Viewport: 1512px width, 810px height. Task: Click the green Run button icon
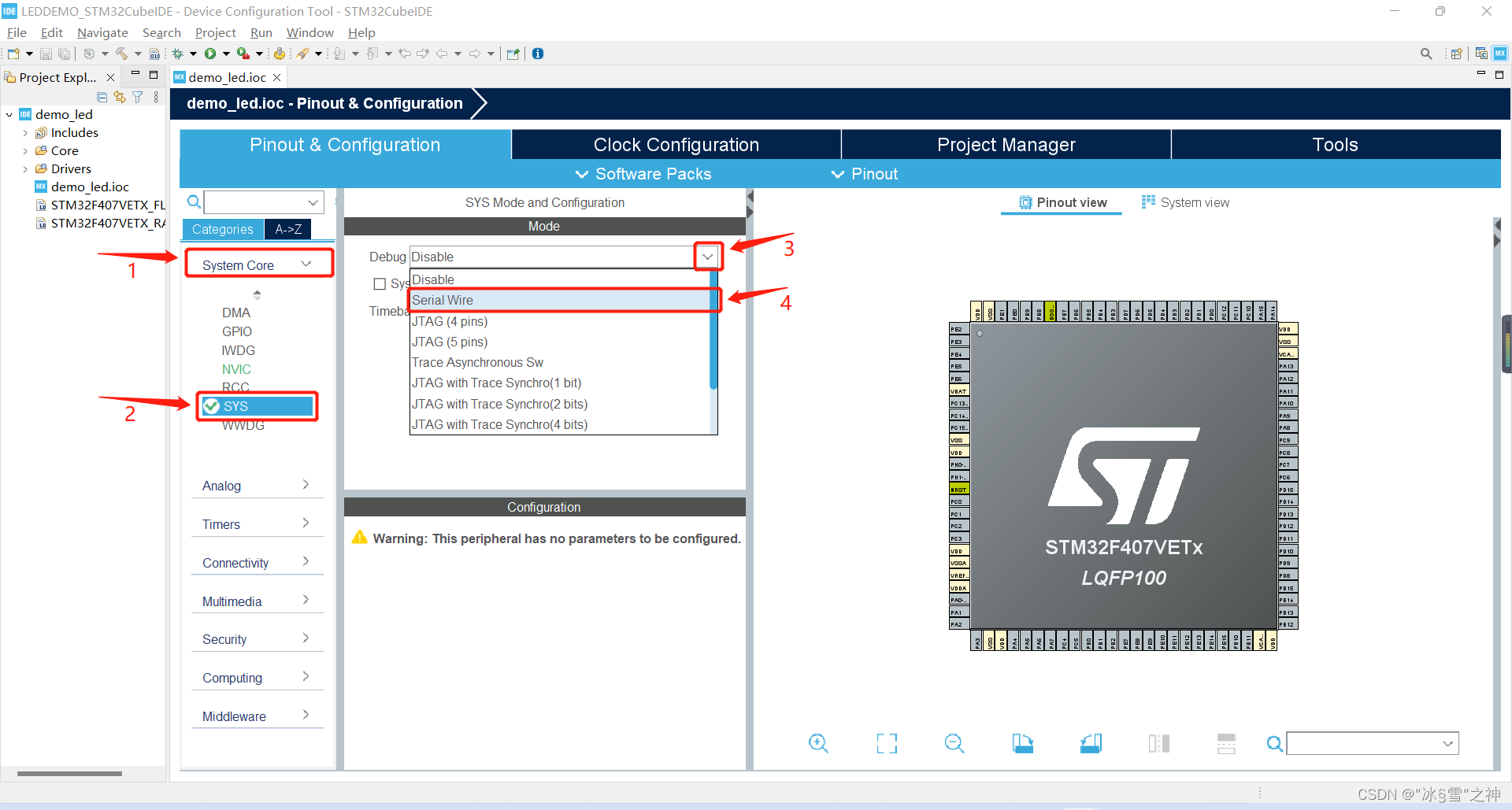click(x=210, y=54)
